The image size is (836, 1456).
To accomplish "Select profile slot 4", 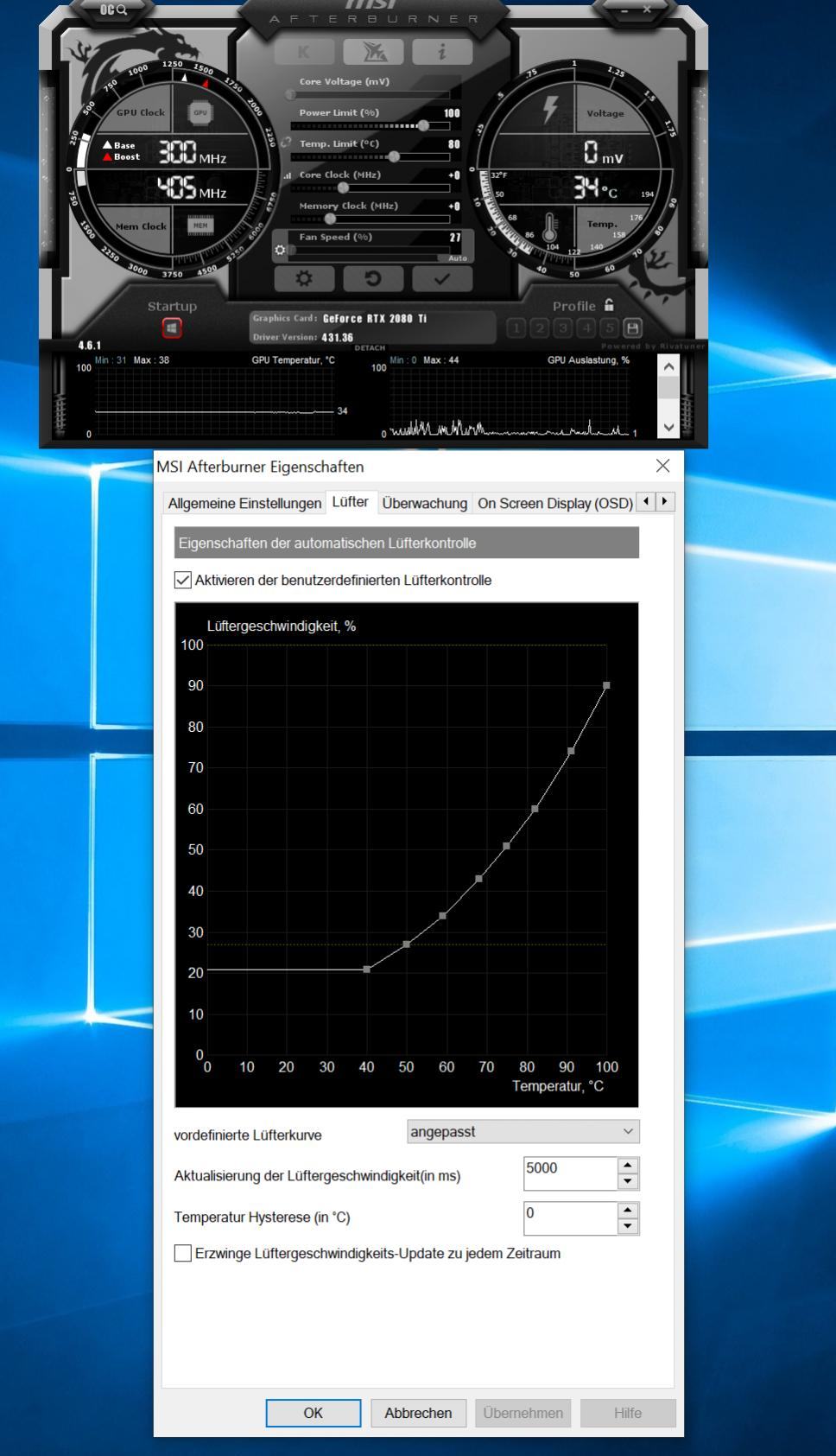I will point(586,328).
